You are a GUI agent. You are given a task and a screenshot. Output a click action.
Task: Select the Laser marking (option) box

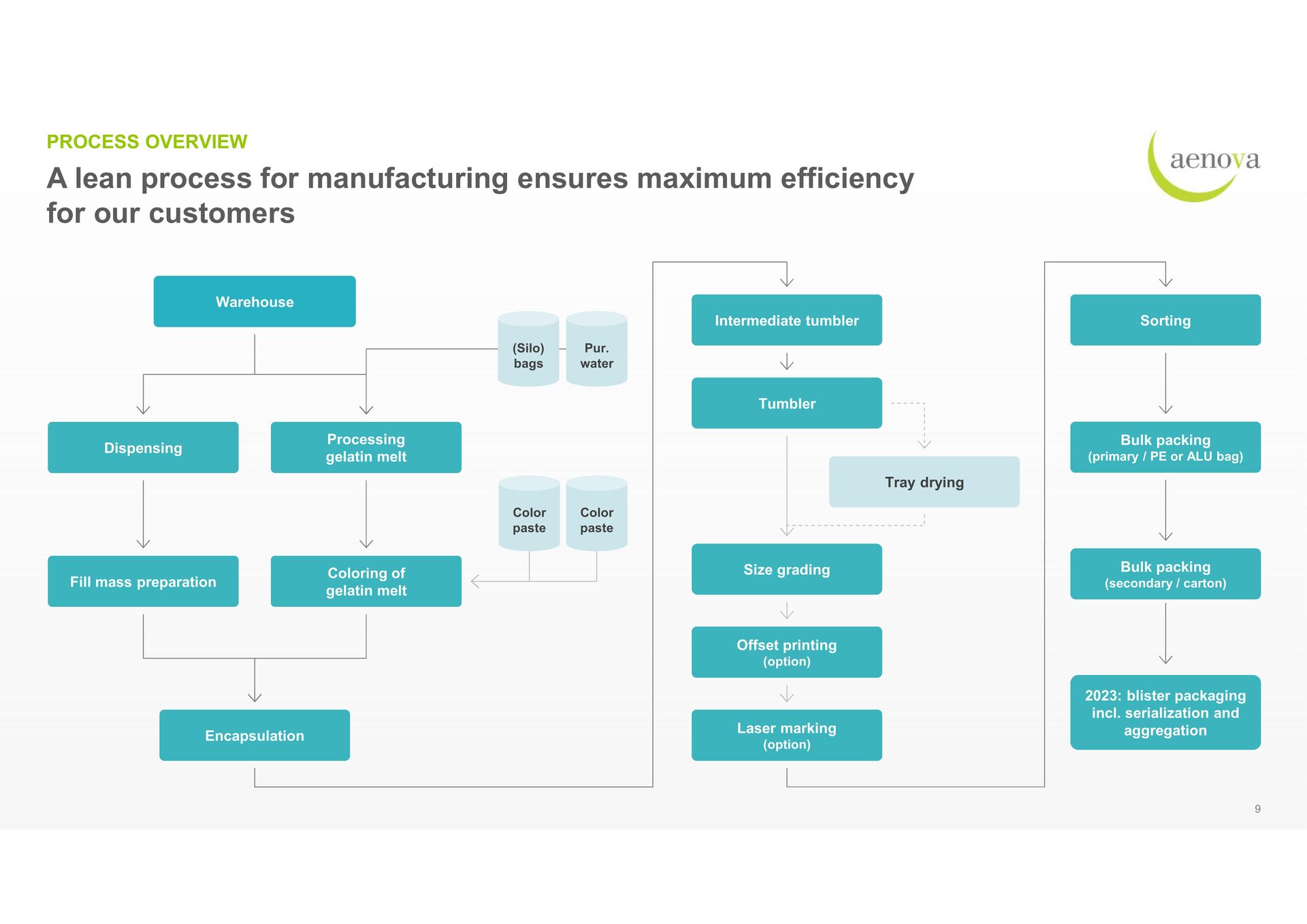787,736
